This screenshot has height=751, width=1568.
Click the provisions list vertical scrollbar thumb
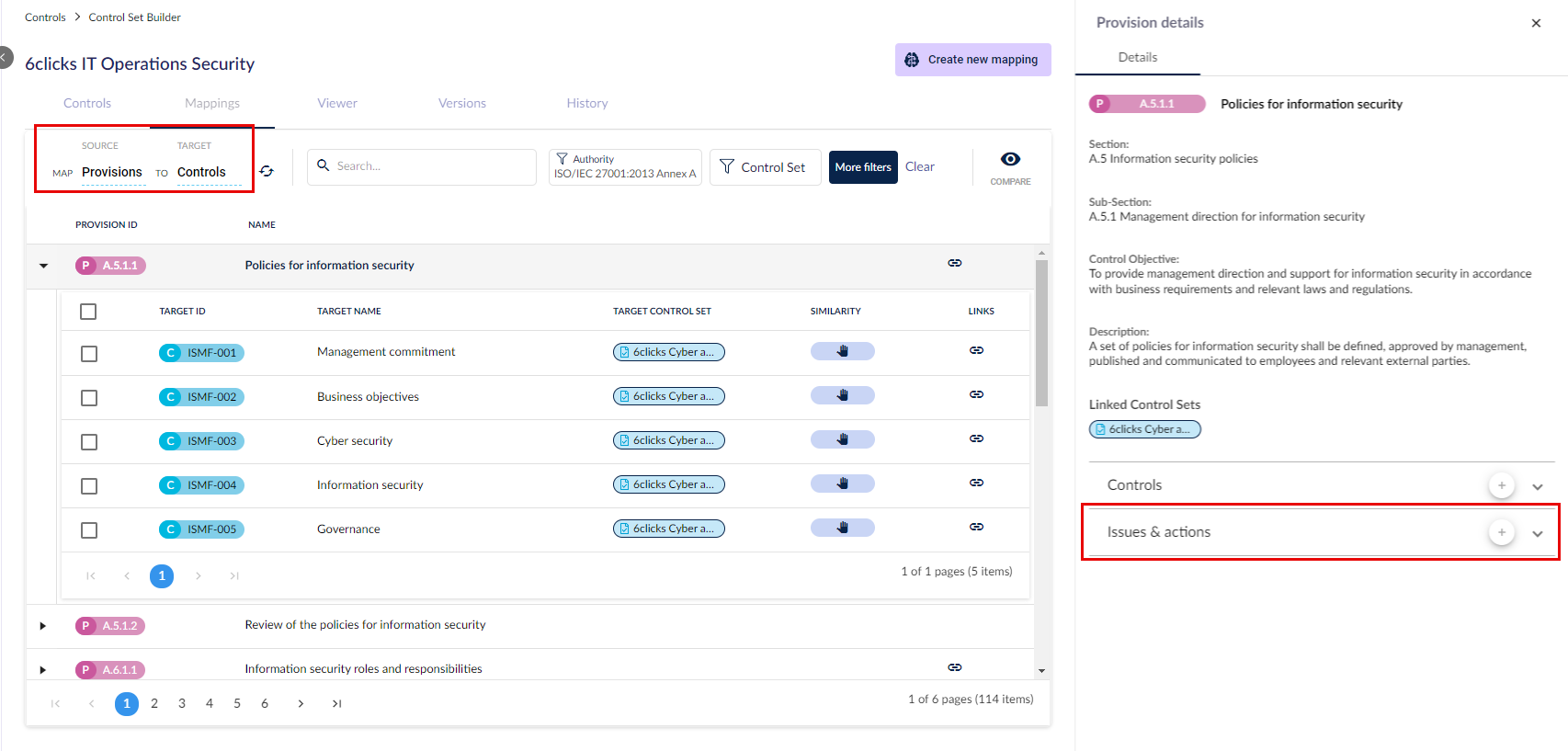(1041, 333)
